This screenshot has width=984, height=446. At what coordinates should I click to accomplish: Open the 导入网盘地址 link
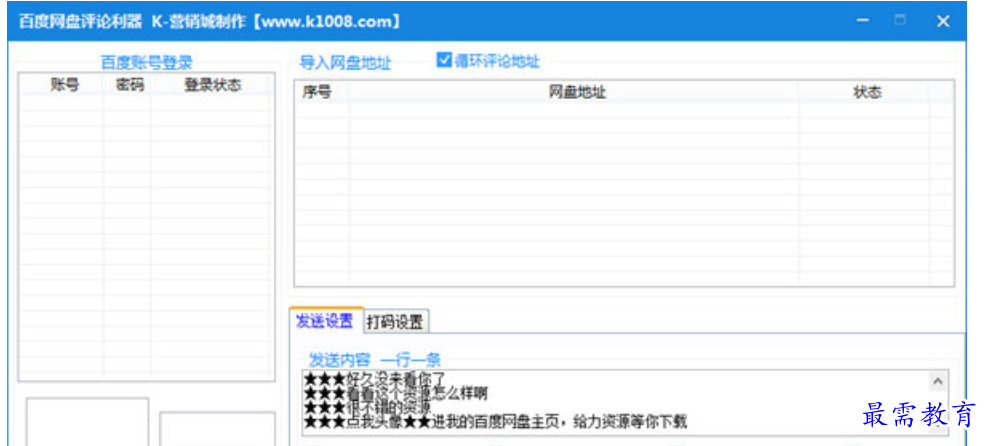click(x=345, y=63)
